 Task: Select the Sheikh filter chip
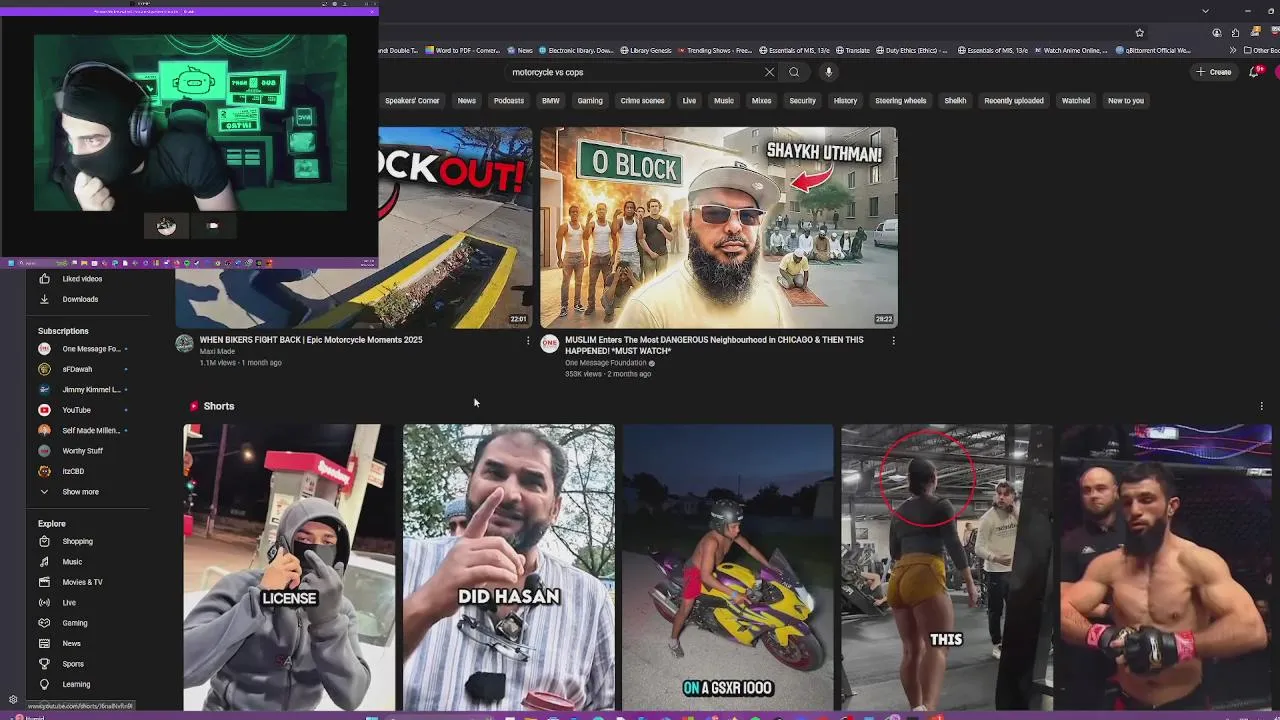coord(955,100)
